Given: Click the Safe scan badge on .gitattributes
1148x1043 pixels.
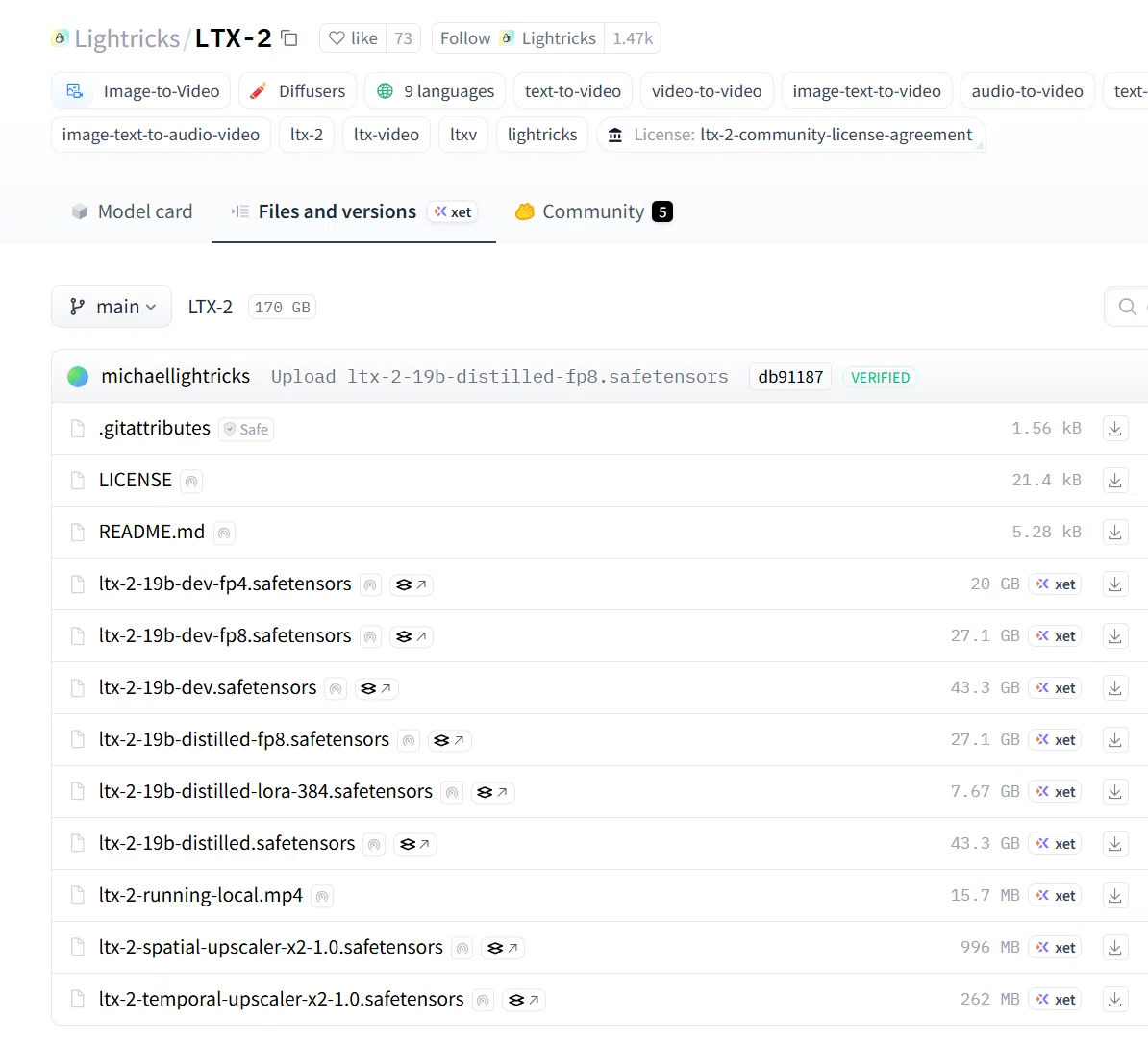Looking at the screenshot, I should pos(247,429).
